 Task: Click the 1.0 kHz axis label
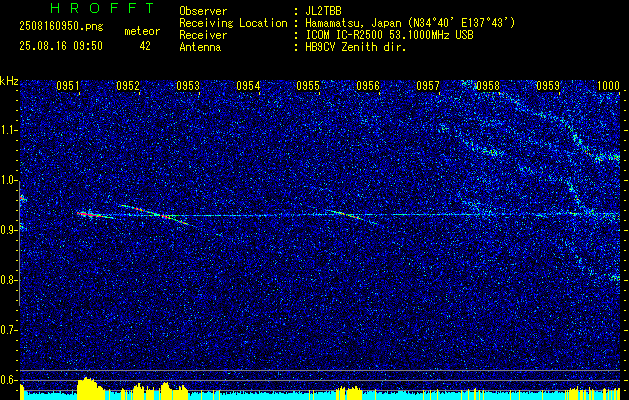coord(9,180)
